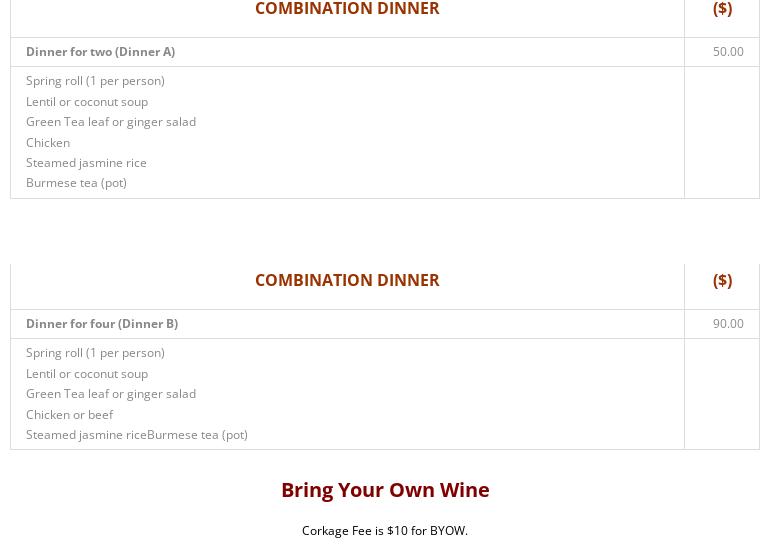Click Lentil or coconut soup under Dinner A
The image size is (770, 560).
(87, 102)
